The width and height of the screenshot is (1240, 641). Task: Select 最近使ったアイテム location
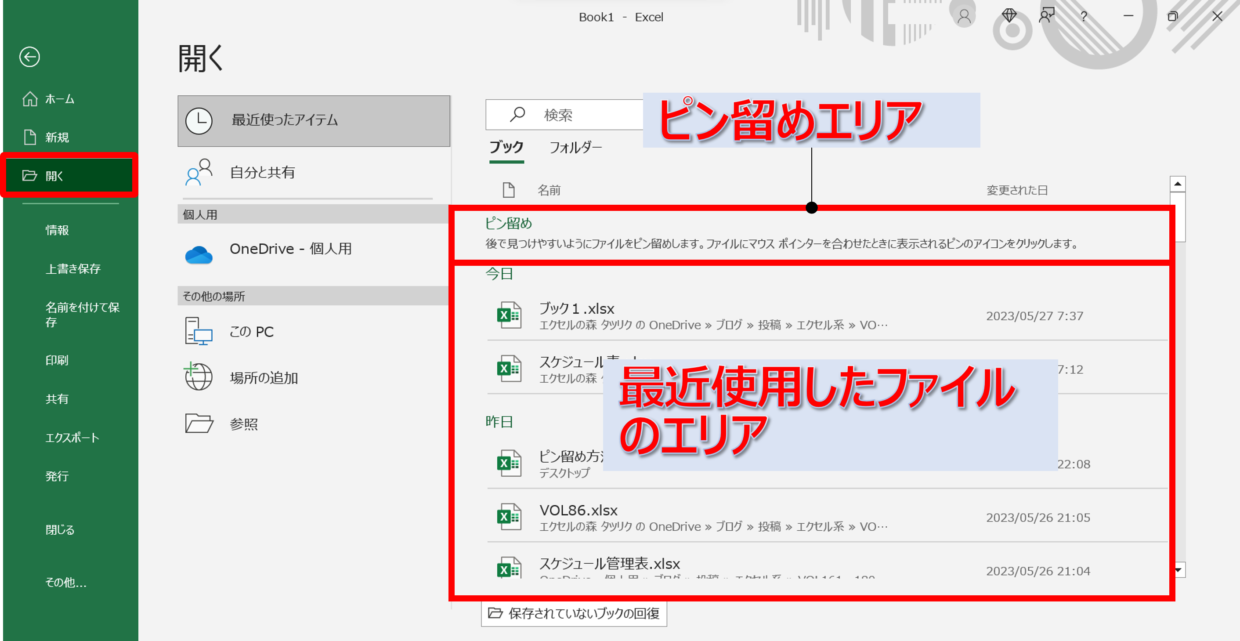pos(314,120)
